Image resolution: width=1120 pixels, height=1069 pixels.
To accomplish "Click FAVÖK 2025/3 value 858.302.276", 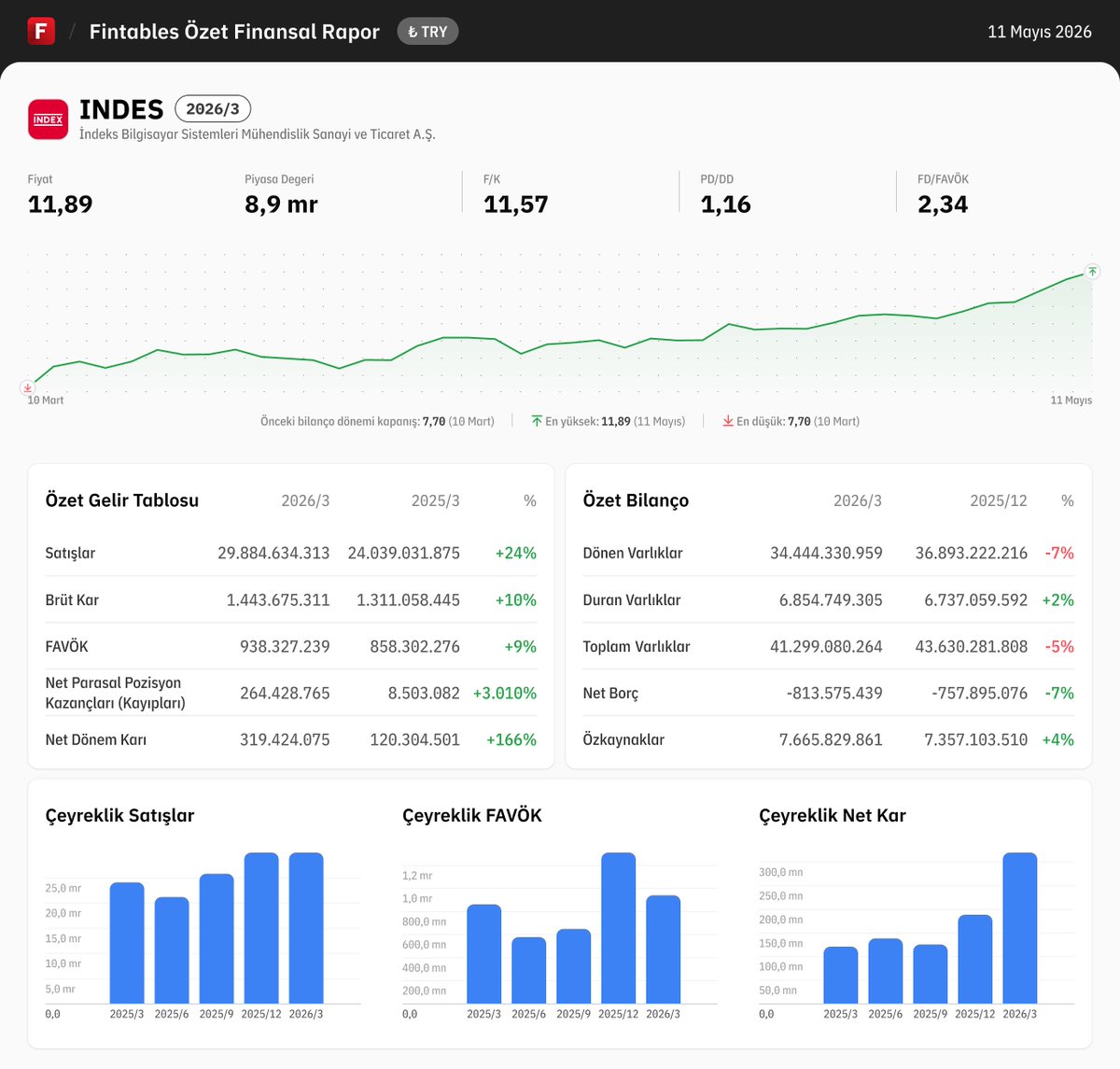I will (415, 646).
